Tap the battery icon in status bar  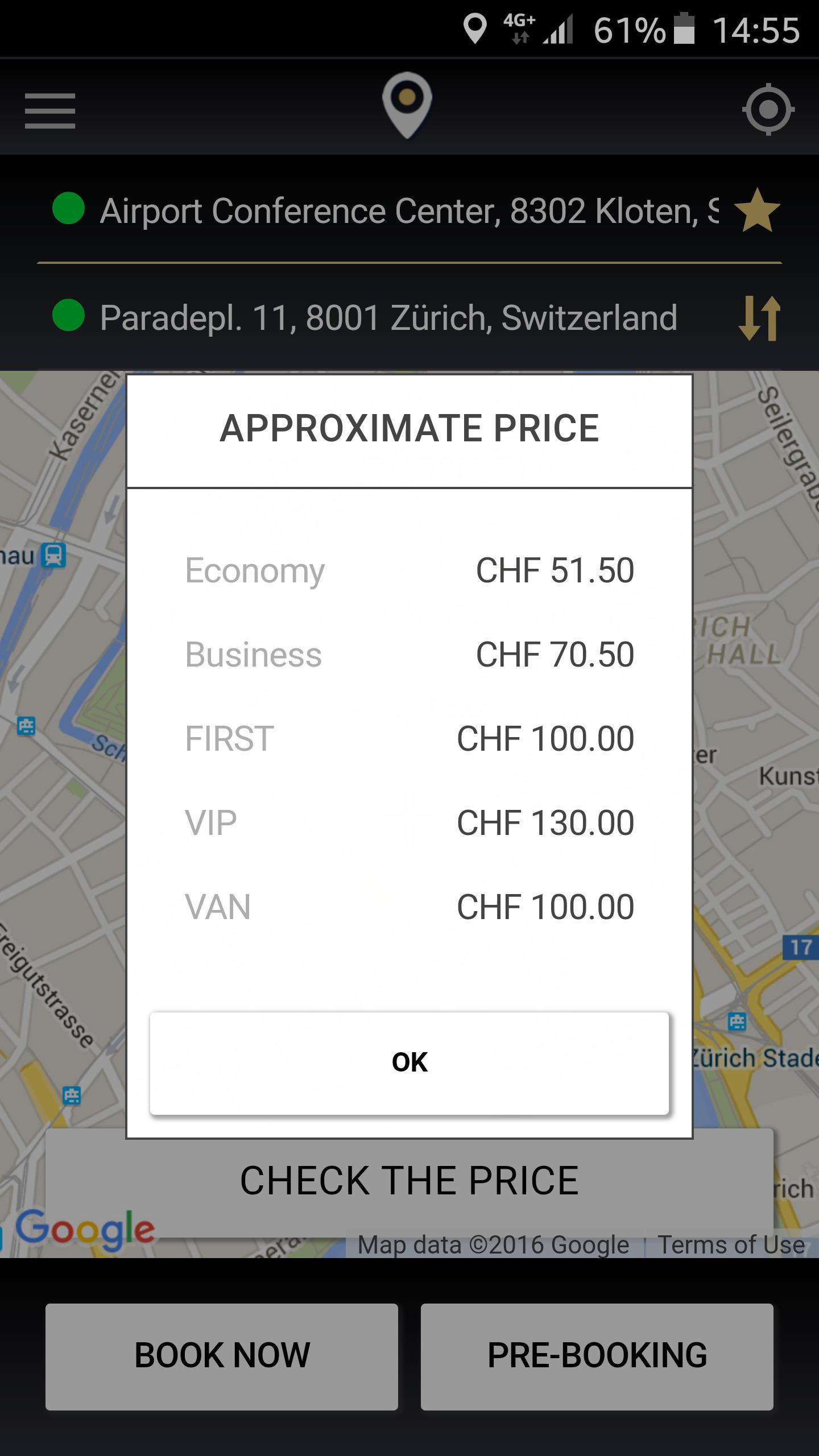coord(684,28)
